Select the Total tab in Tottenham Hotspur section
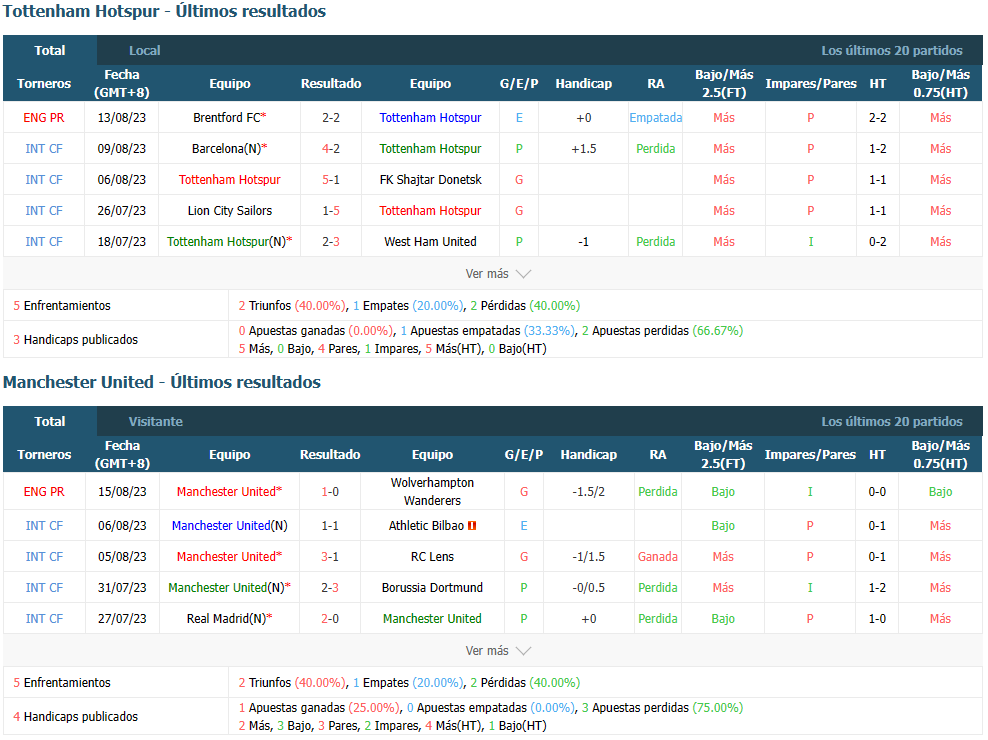 pos(50,50)
